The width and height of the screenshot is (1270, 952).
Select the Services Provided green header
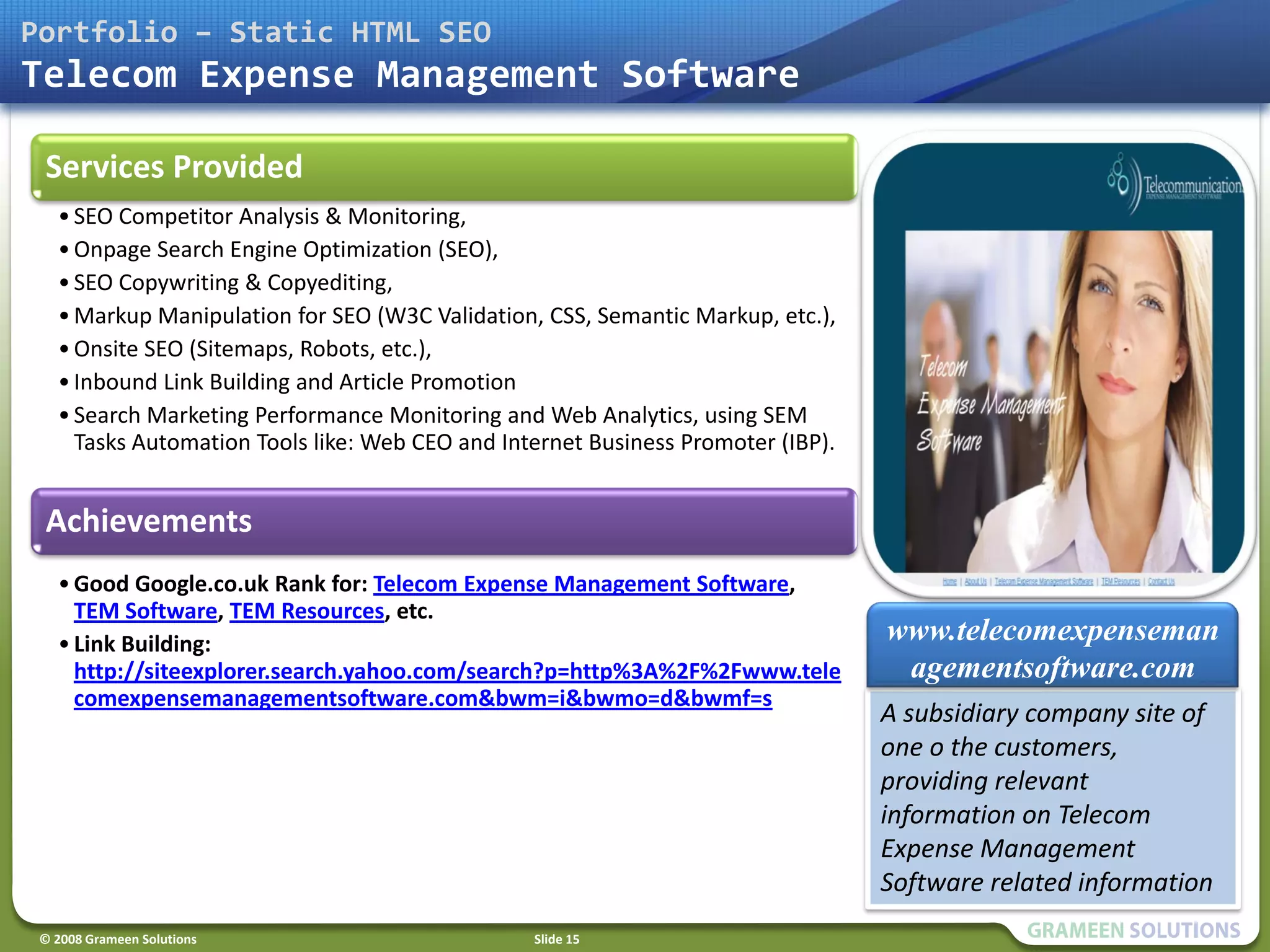click(444, 167)
